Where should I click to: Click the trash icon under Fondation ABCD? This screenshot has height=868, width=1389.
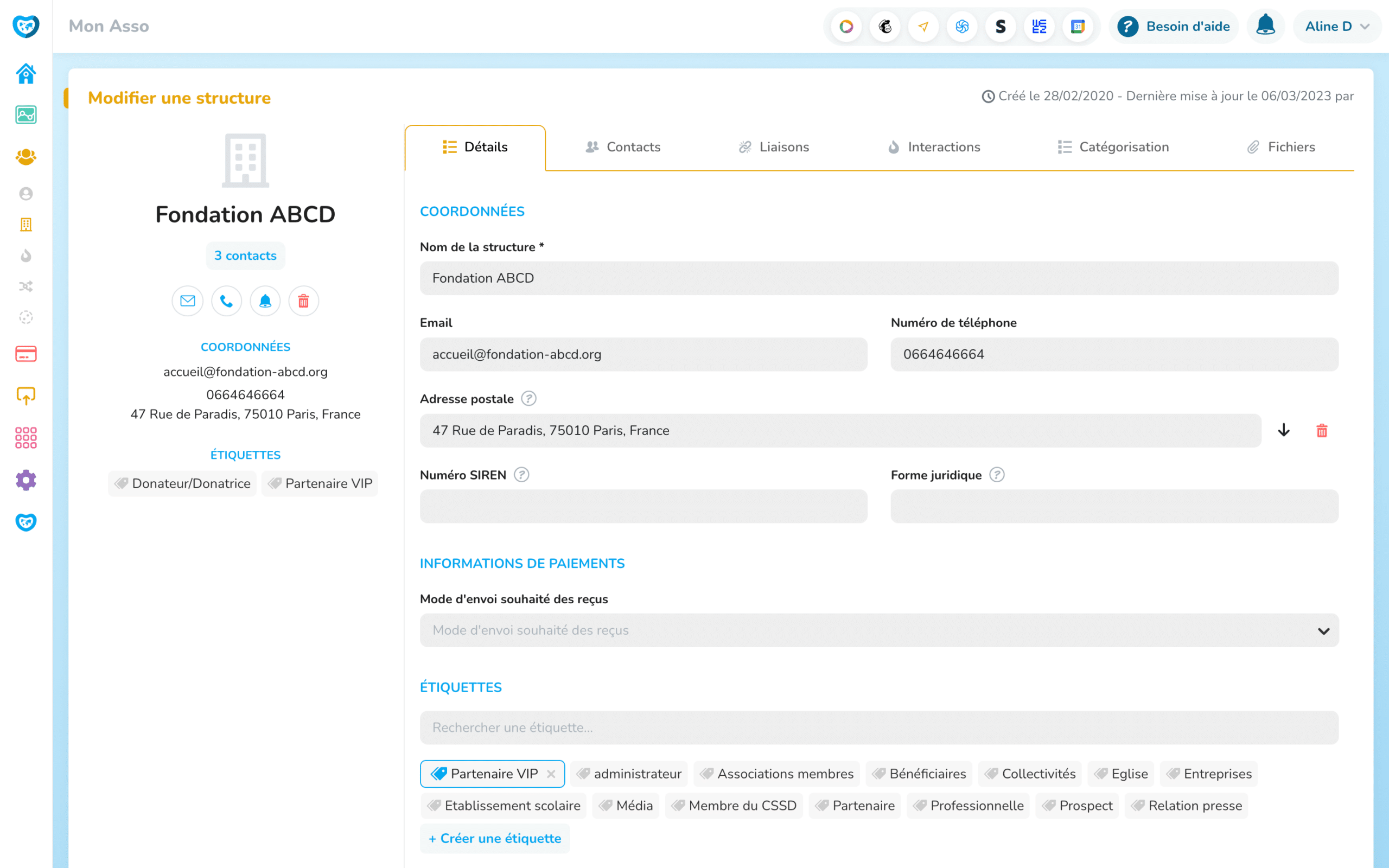304,301
